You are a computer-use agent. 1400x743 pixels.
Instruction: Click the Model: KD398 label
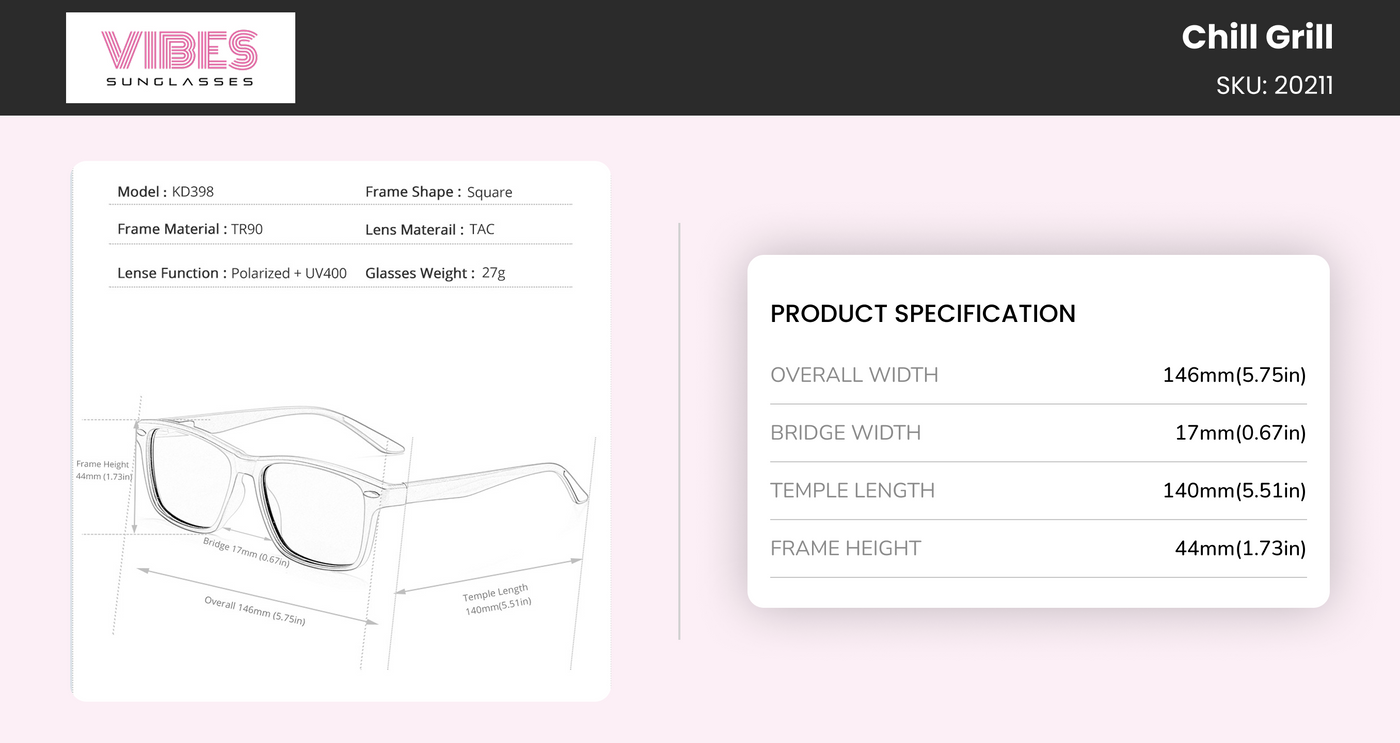(166, 192)
